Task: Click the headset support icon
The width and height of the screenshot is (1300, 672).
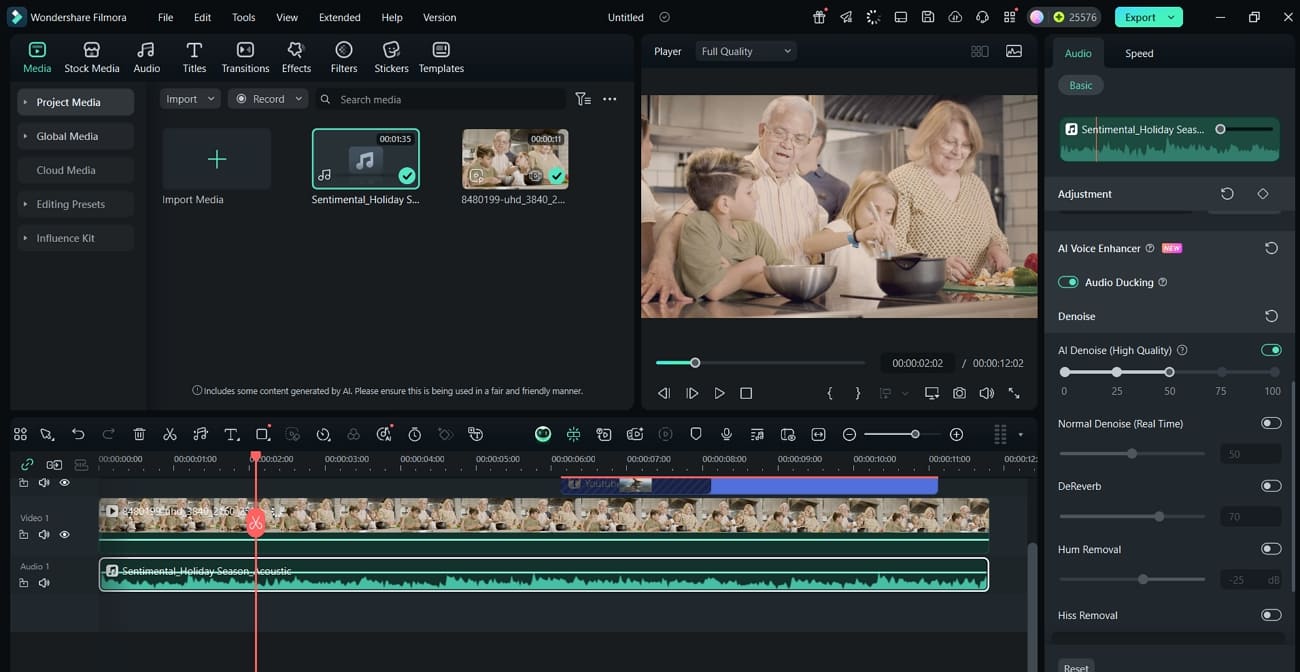Action: click(982, 17)
